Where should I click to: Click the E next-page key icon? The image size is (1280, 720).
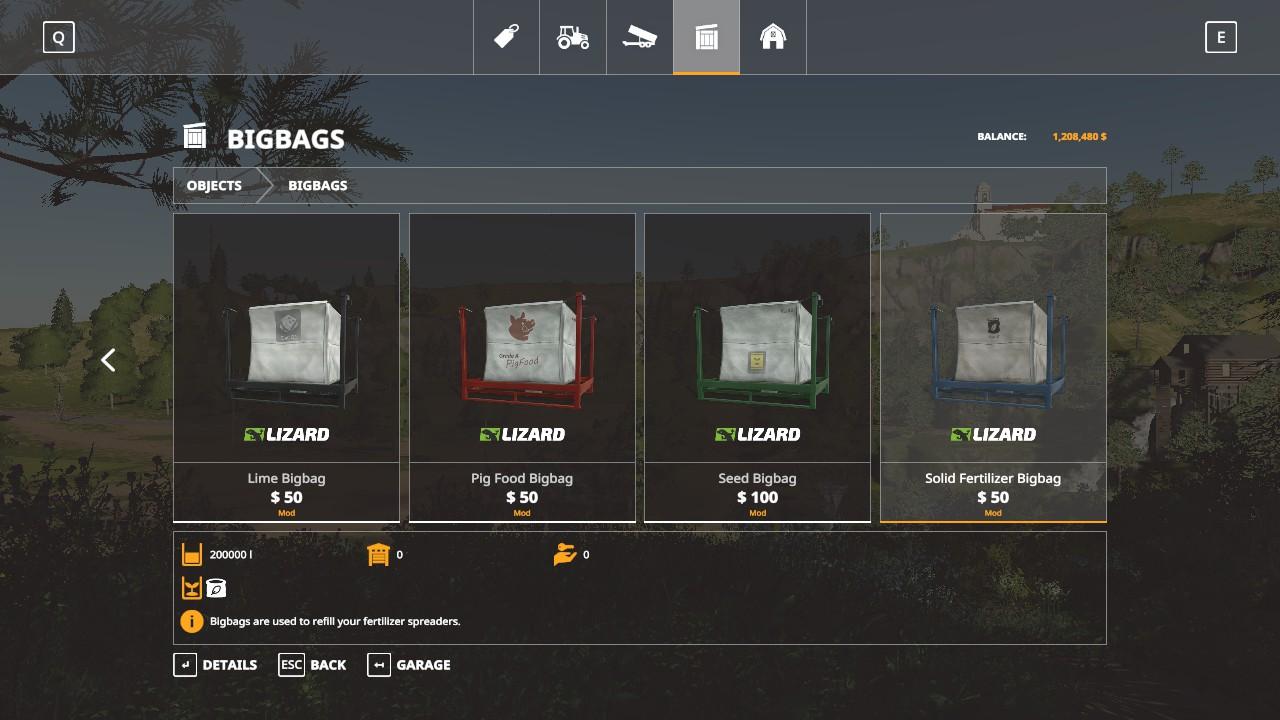pos(1221,37)
